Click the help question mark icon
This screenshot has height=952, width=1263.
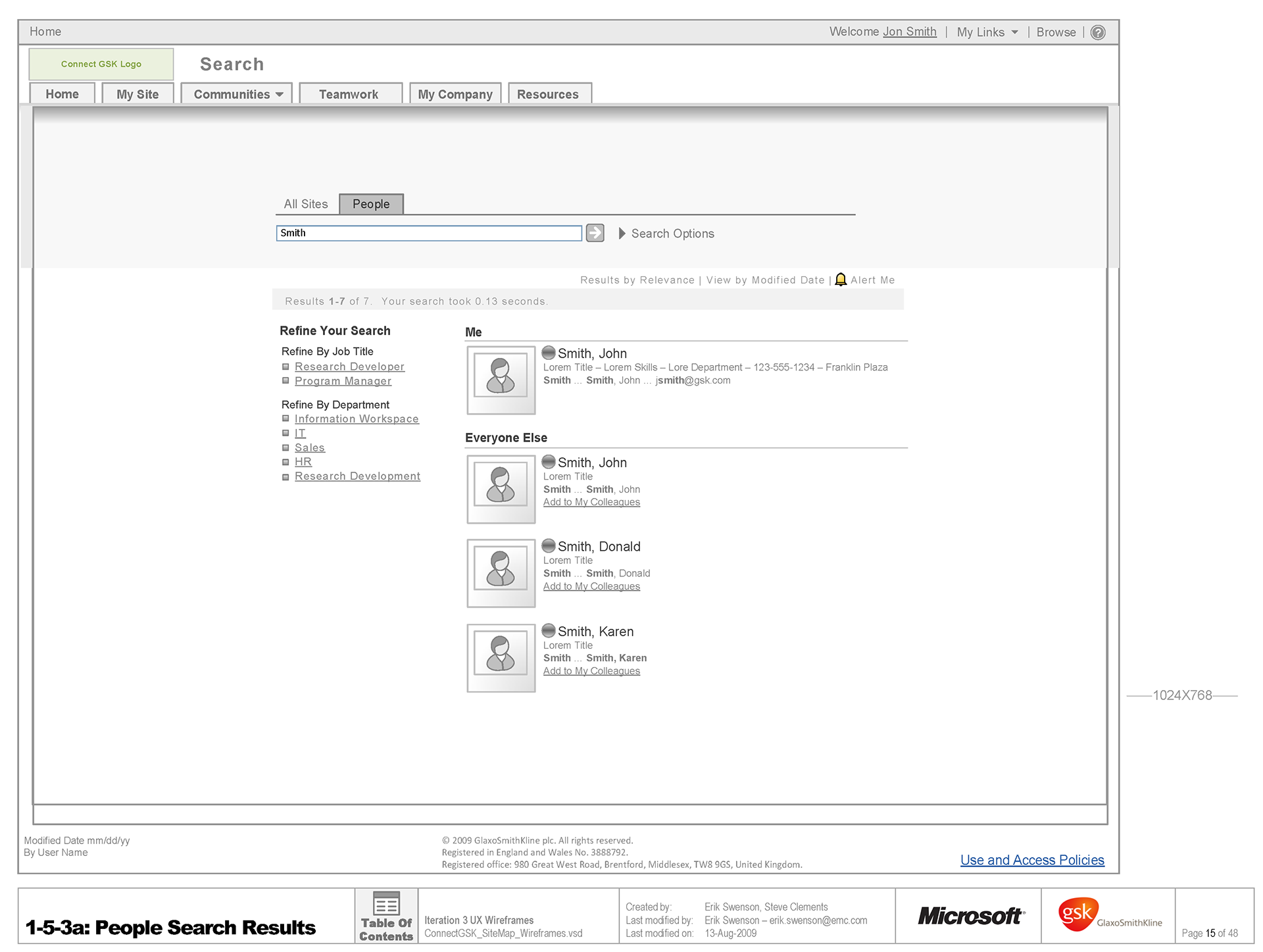pyautogui.click(x=1098, y=32)
